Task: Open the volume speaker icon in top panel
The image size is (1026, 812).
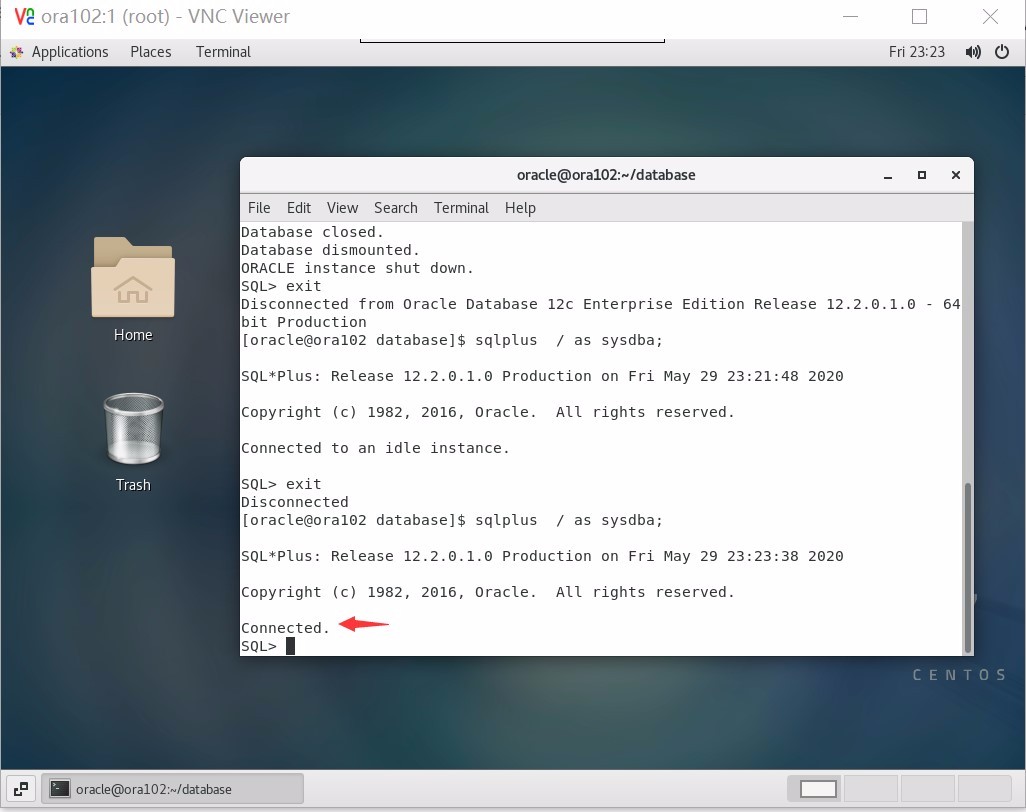Action: pyautogui.click(x=973, y=52)
